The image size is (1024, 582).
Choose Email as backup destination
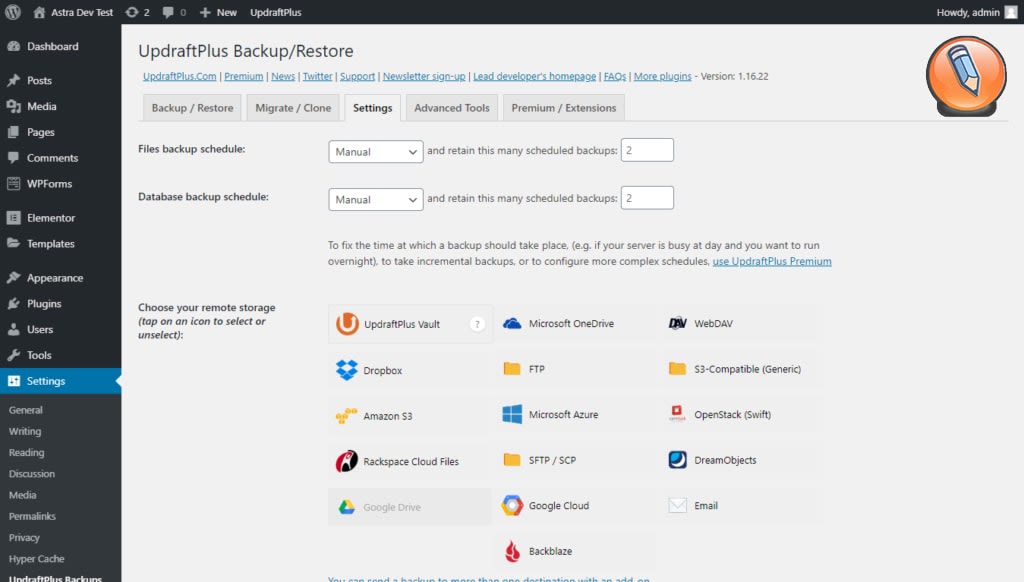point(741,506)
